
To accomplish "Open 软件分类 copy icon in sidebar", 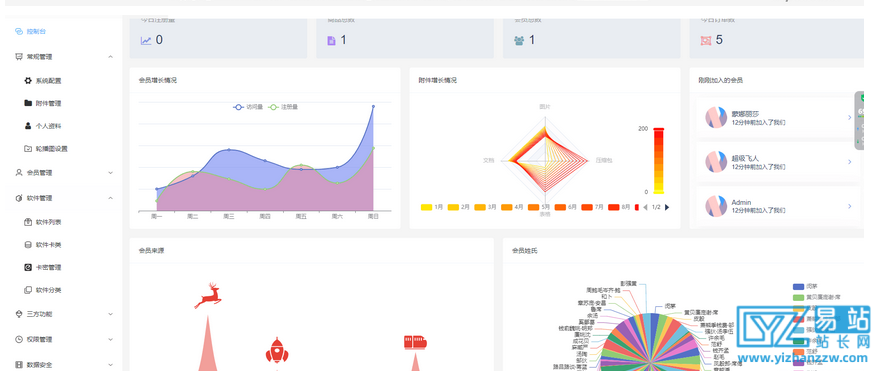I will pos(28,290).
